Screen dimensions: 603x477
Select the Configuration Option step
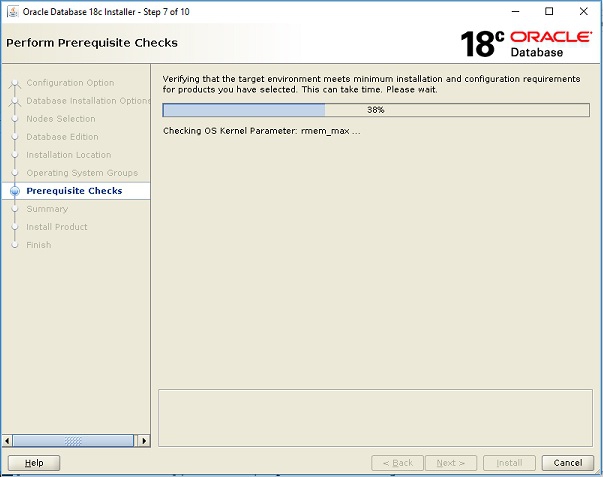pyautogui.click(x=70, y=83)
